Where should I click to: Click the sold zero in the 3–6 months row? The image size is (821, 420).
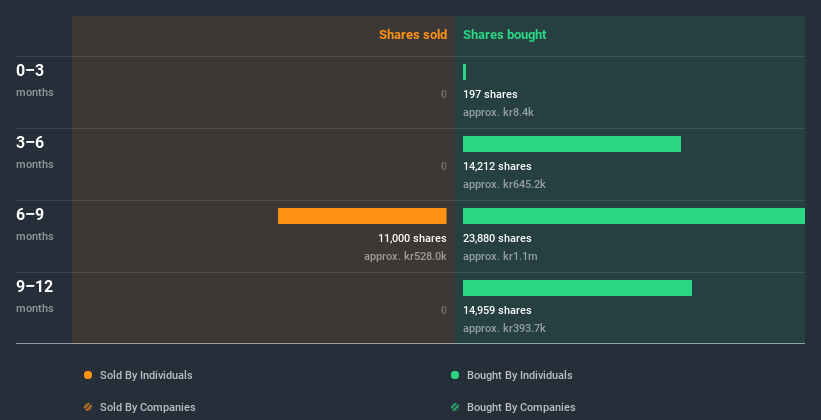[444, 167]
